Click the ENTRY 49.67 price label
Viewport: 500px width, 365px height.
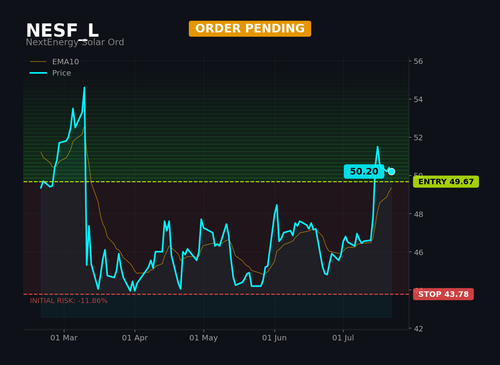446,182
